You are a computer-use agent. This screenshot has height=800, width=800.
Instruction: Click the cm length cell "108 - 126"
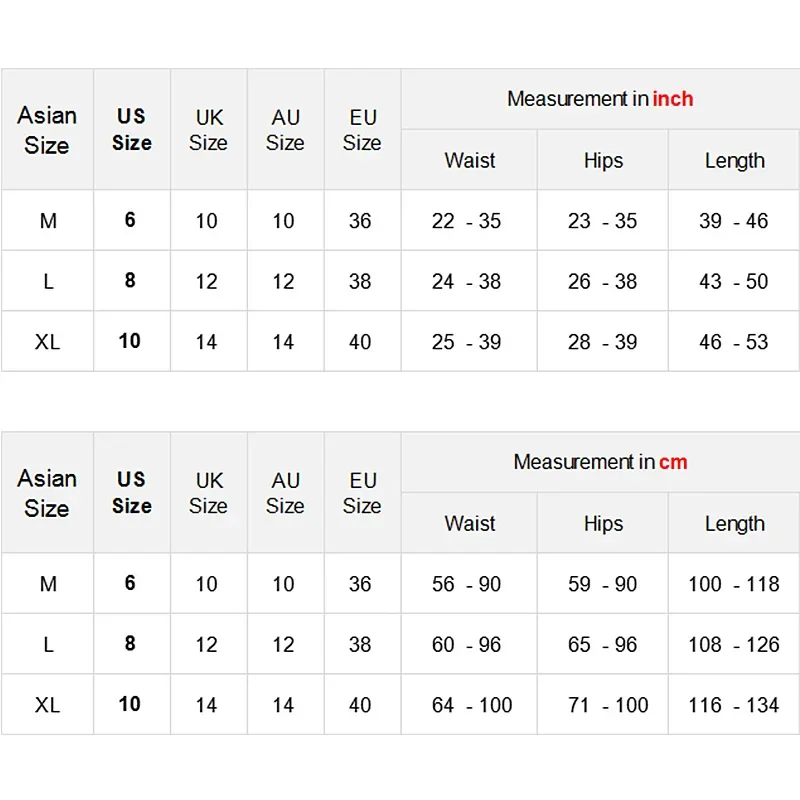[x=734, y=645]
